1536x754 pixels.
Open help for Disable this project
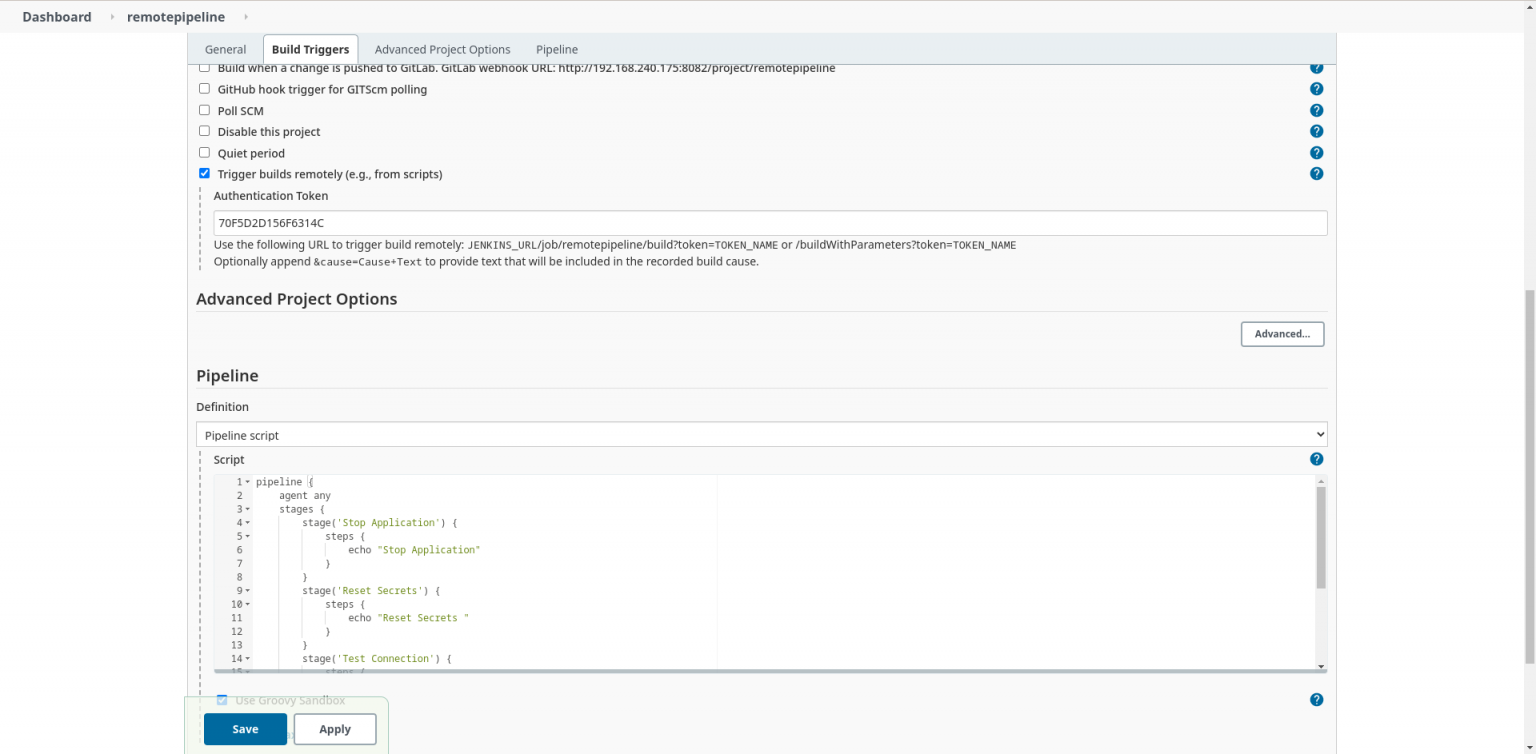1316,131
